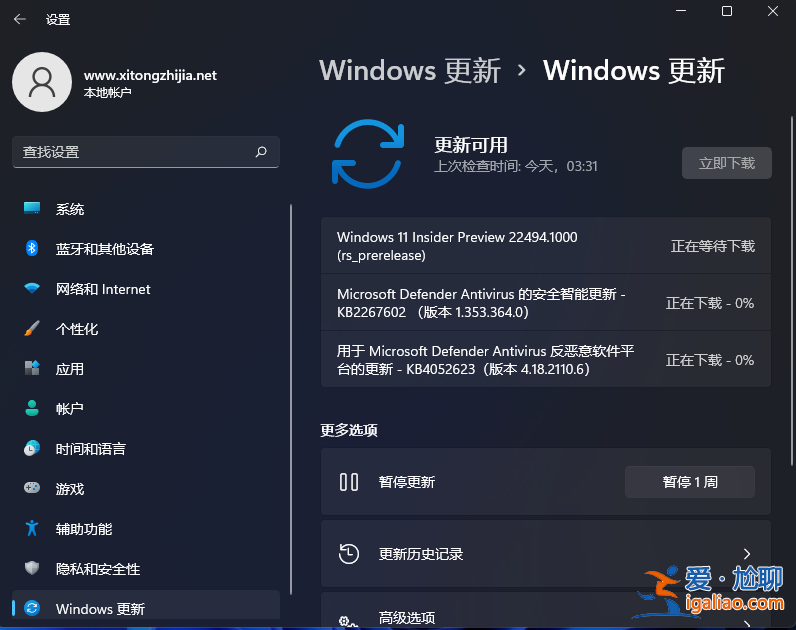The height and width of the screenshot is (630, 796).
Task: Click 暂停 1 周 button
Action: click(689, 482)
